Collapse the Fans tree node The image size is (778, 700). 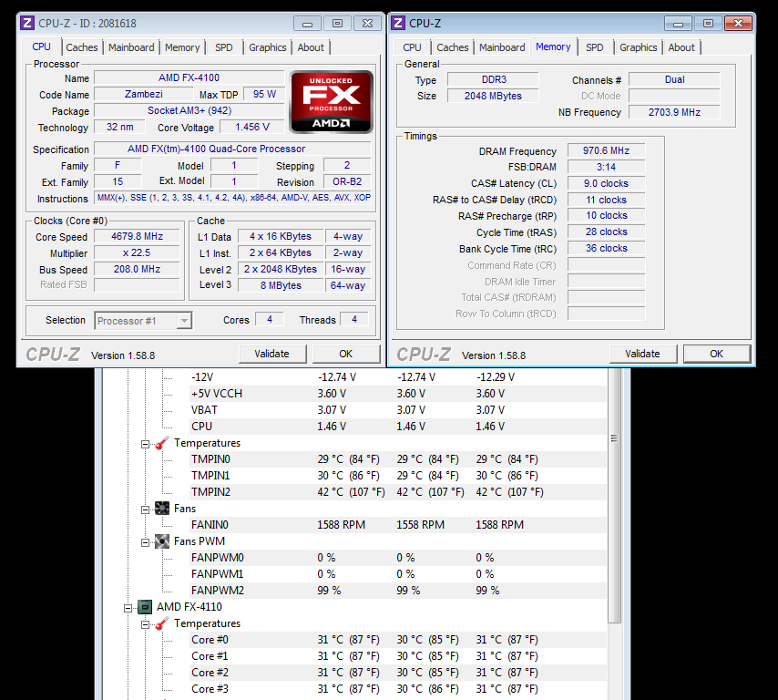145,509
